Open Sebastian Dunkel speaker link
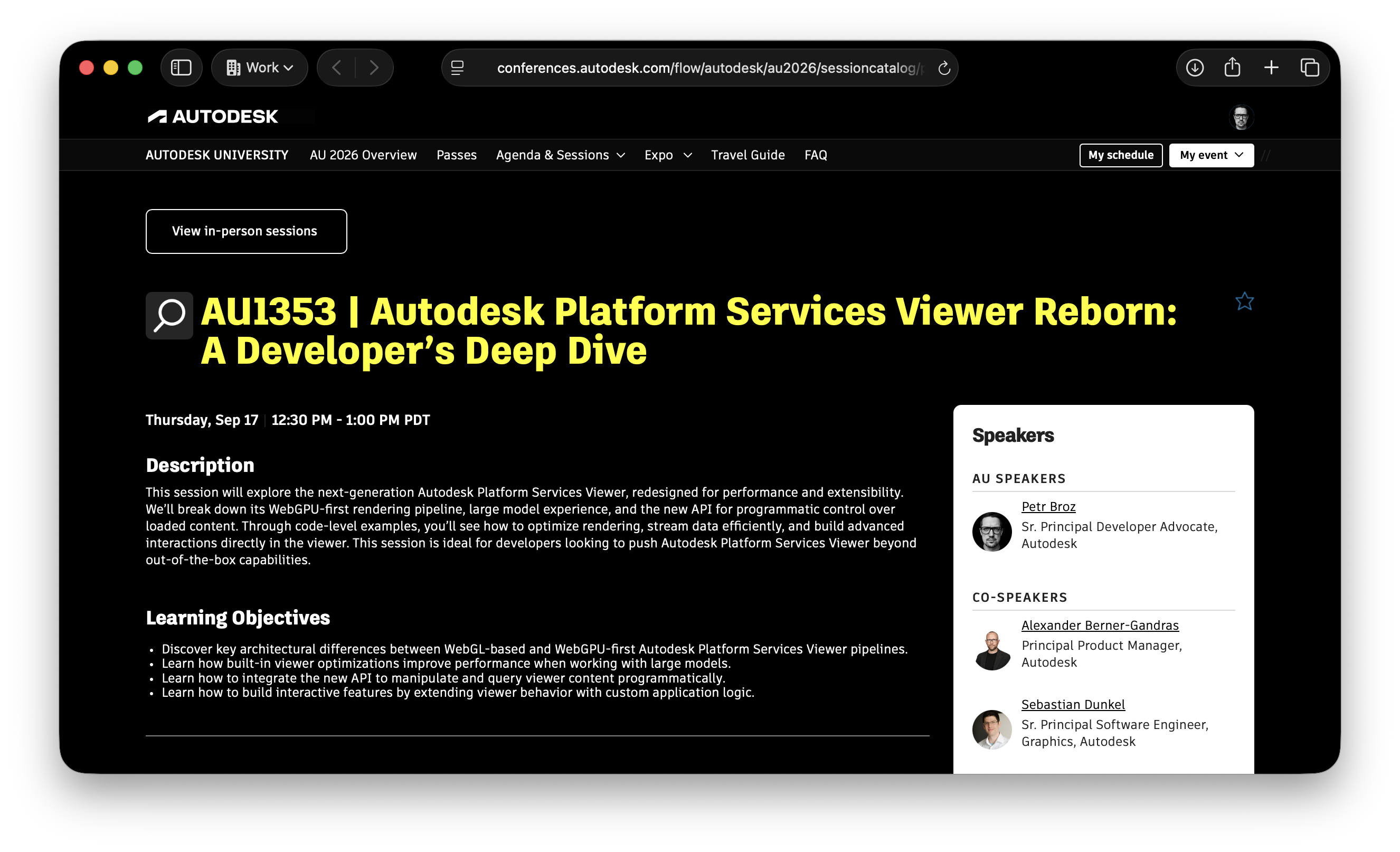The image size is (1400, 852). tap(1073, 704)
